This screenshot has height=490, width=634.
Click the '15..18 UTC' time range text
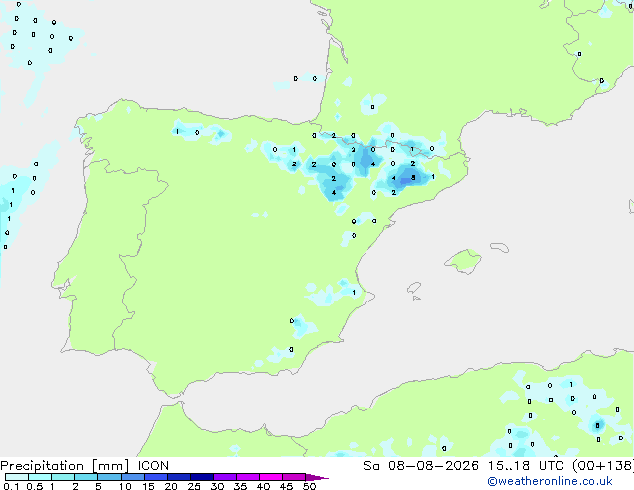pos(526,466)
